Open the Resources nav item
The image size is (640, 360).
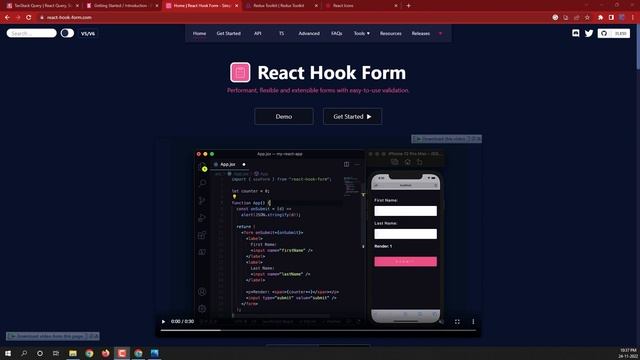(391, 33)
